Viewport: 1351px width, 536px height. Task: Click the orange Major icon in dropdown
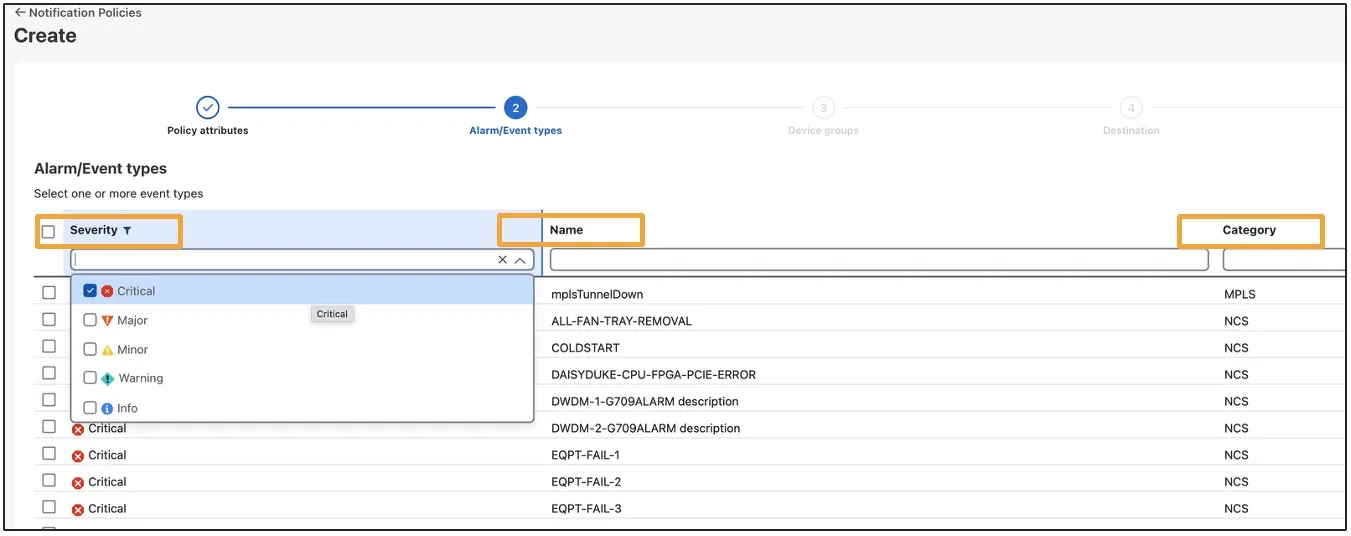107,320
